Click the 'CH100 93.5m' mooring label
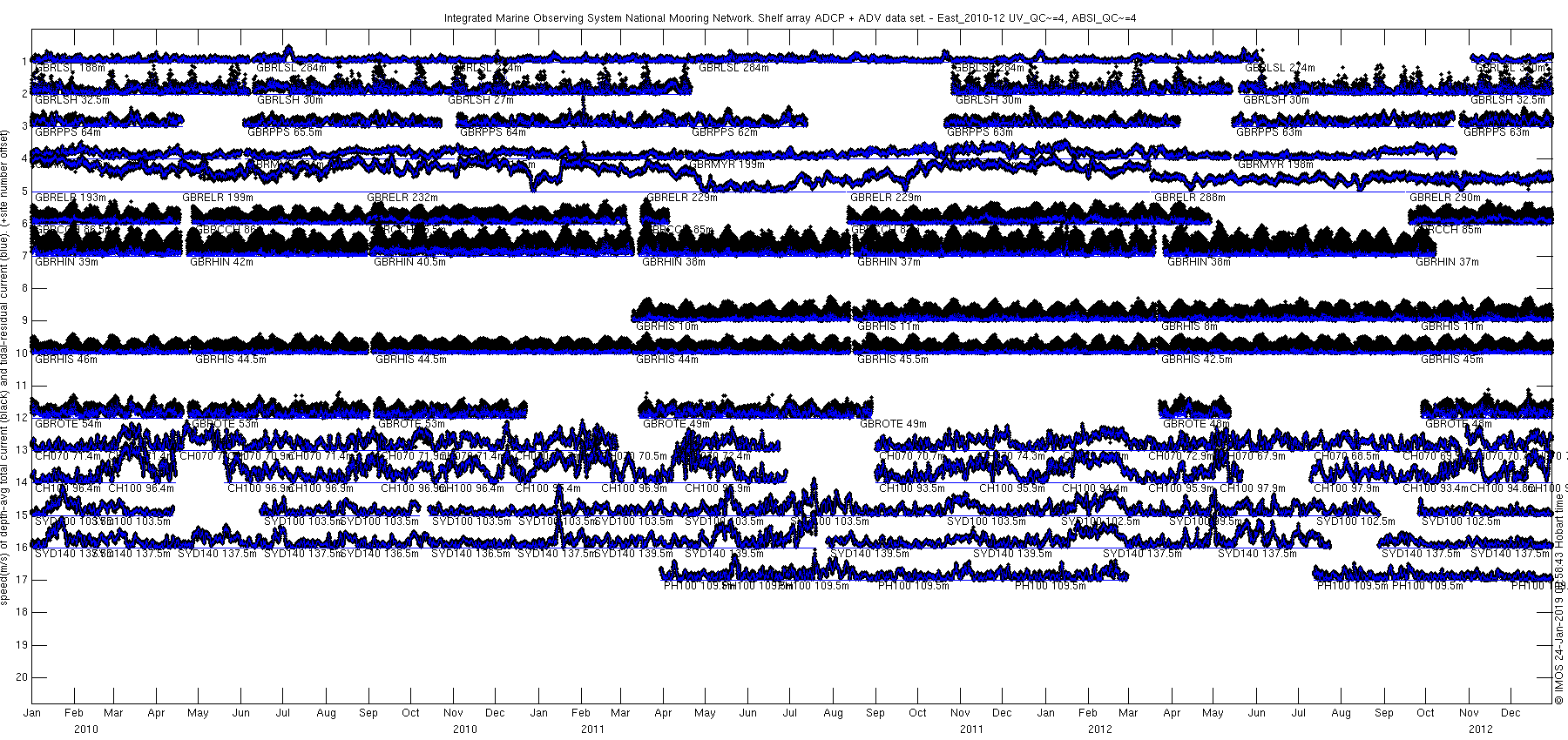This screenshot has width=1568, height=740. tap(912, 488)
